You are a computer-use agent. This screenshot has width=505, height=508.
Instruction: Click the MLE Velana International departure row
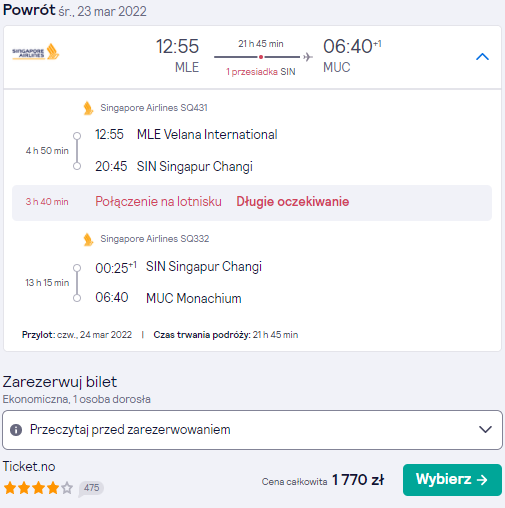186,135
